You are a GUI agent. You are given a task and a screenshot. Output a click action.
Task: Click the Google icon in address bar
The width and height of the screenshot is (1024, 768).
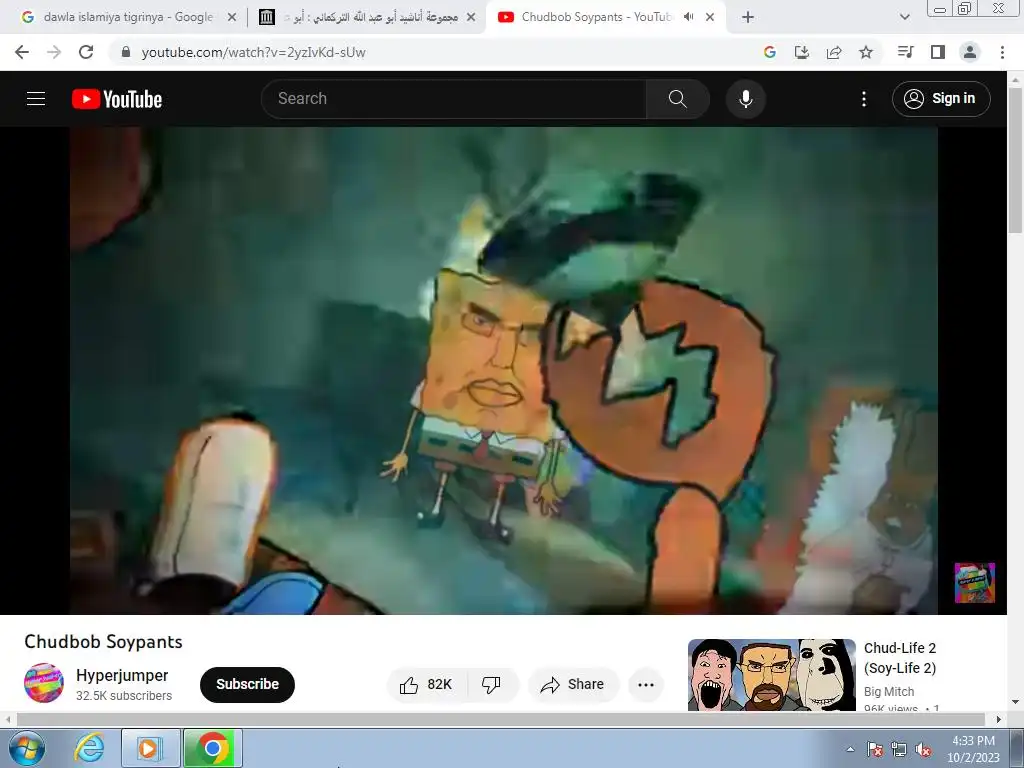point(770,52)
